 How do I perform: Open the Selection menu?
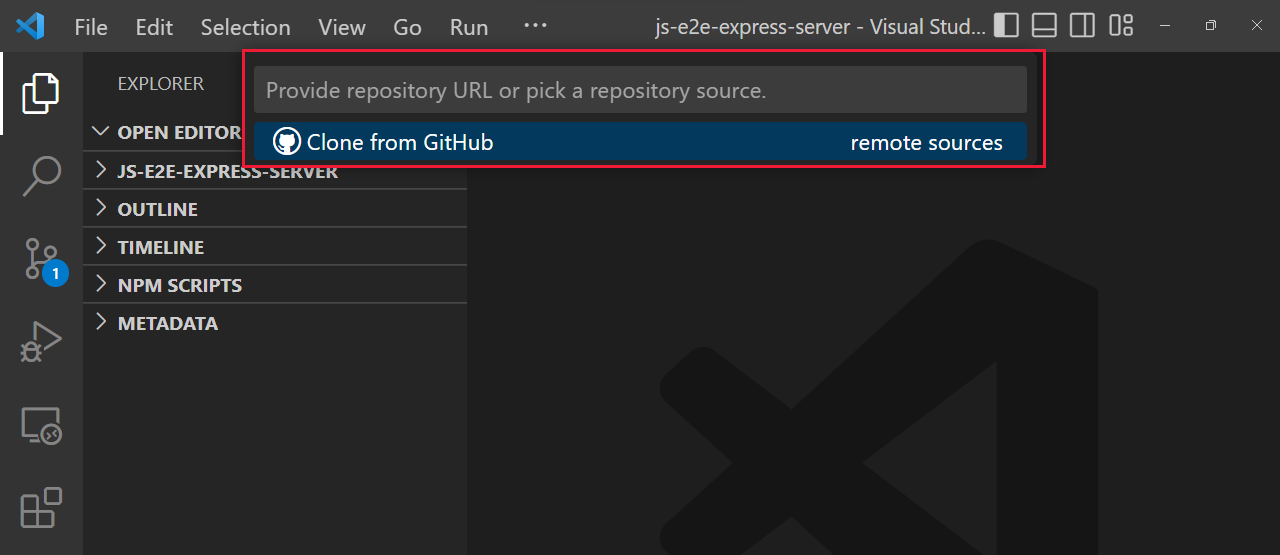[x=245, y=27]
